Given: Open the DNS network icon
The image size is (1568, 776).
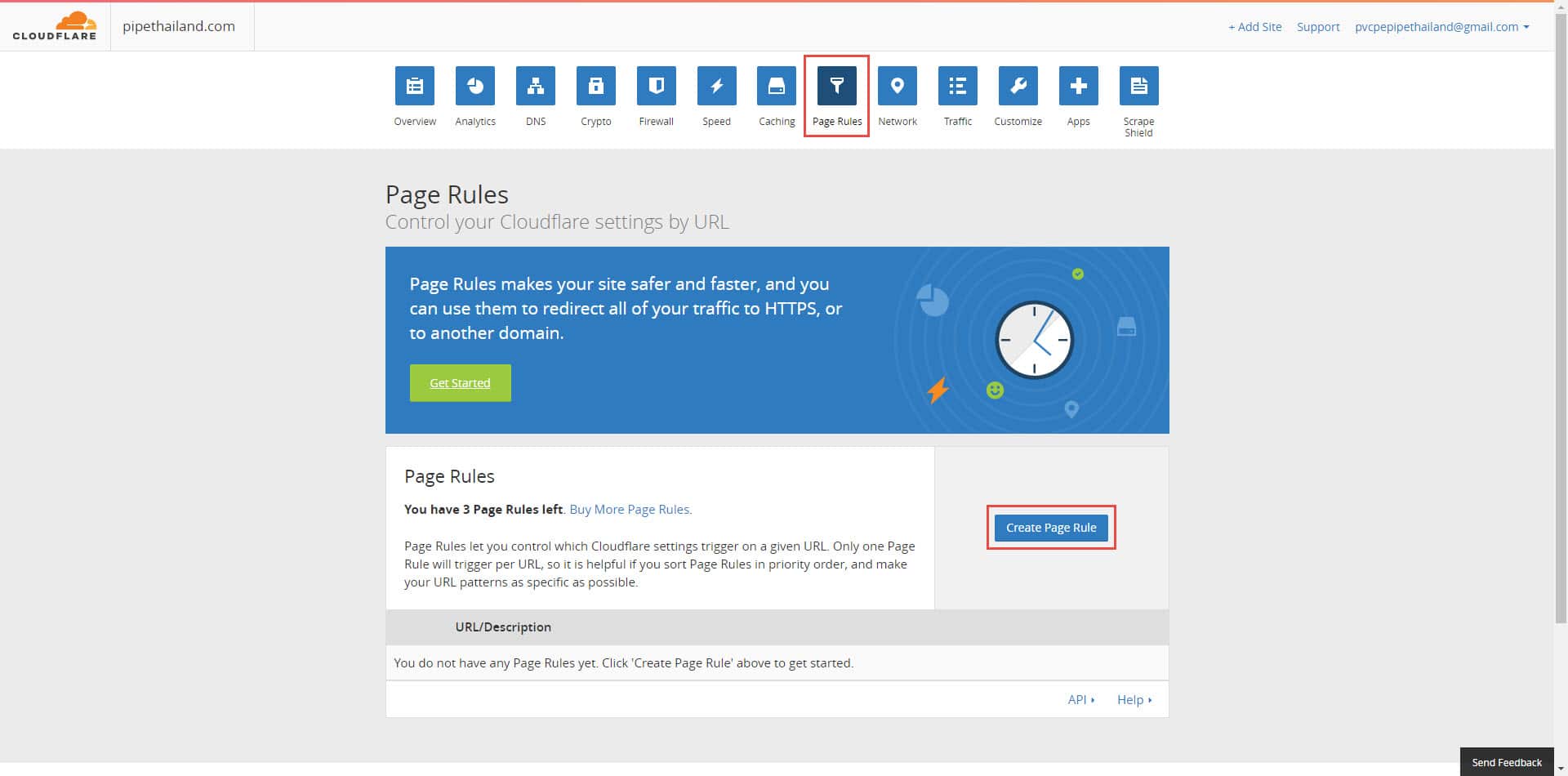Looking at the screenshot, I should click(536, 86).
